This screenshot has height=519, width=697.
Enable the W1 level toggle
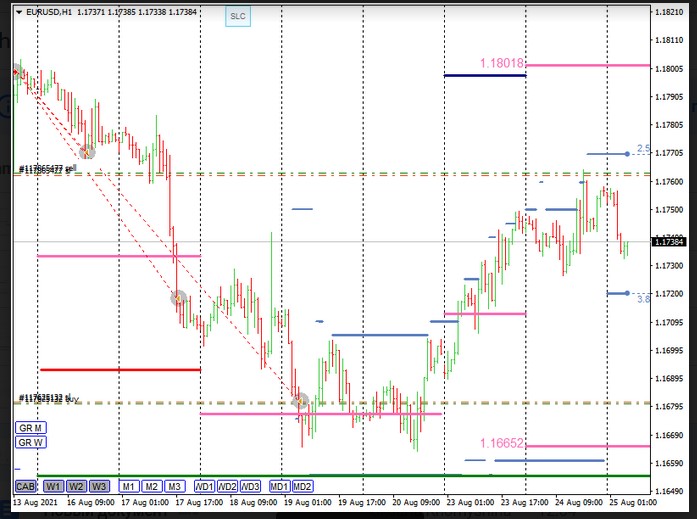tap(53, 486)
